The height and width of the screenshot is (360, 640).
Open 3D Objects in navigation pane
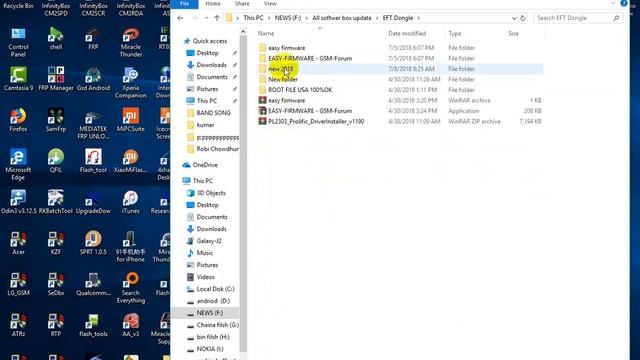[211, 193]
